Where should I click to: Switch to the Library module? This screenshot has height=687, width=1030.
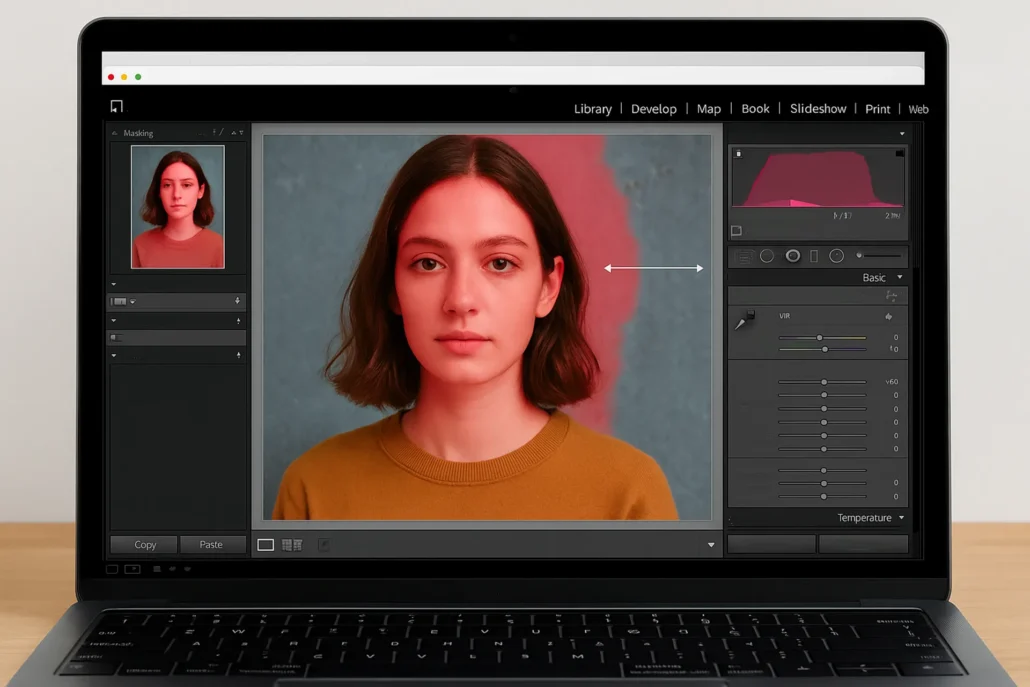pyautogui.click(x=592, y=108)
